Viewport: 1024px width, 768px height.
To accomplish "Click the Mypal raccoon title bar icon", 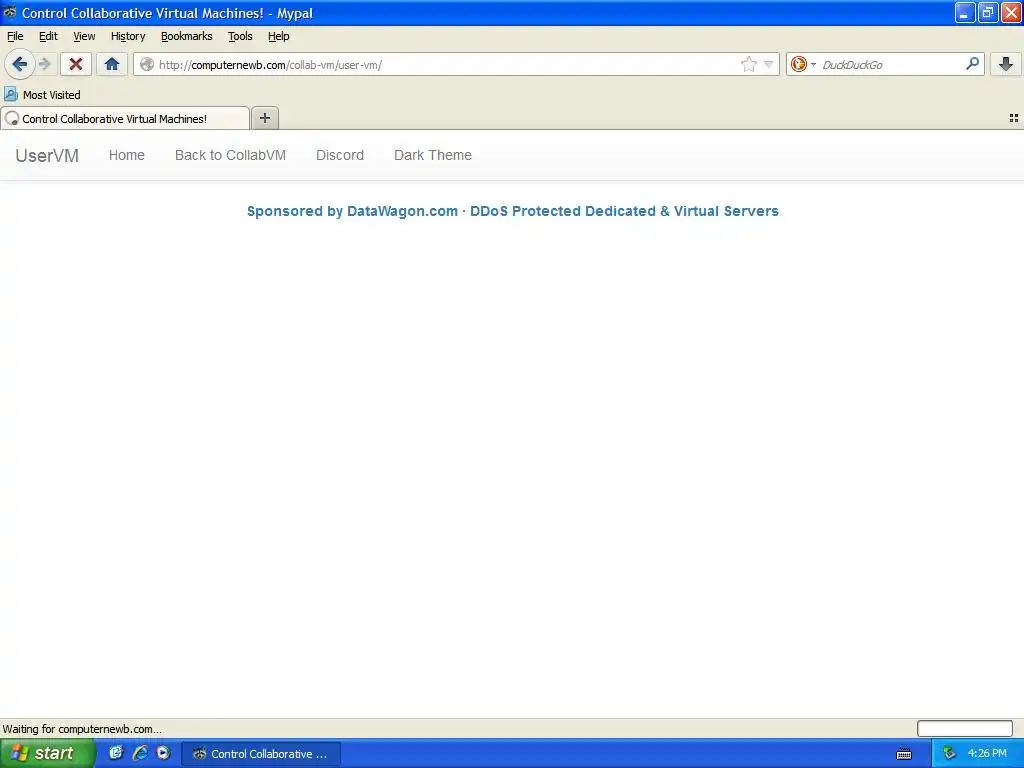I will tap(10, 12).
